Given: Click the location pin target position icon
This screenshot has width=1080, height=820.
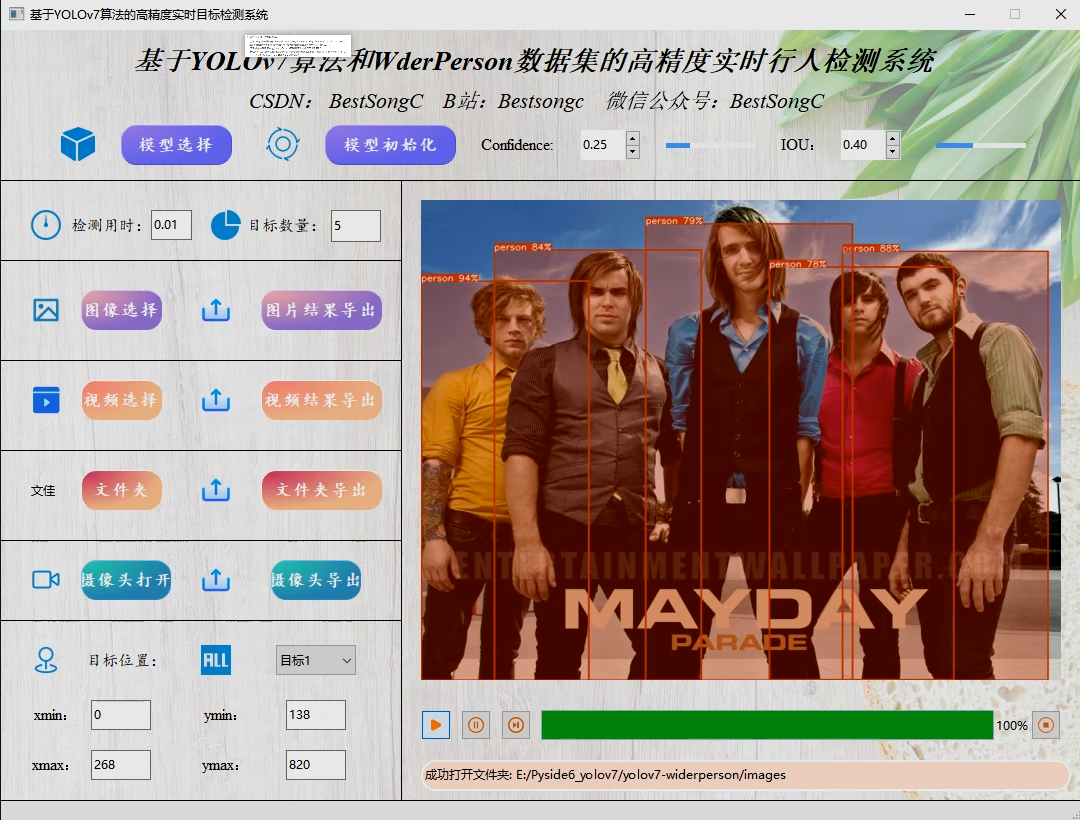Looking at the screenshot, I should 46,660.
